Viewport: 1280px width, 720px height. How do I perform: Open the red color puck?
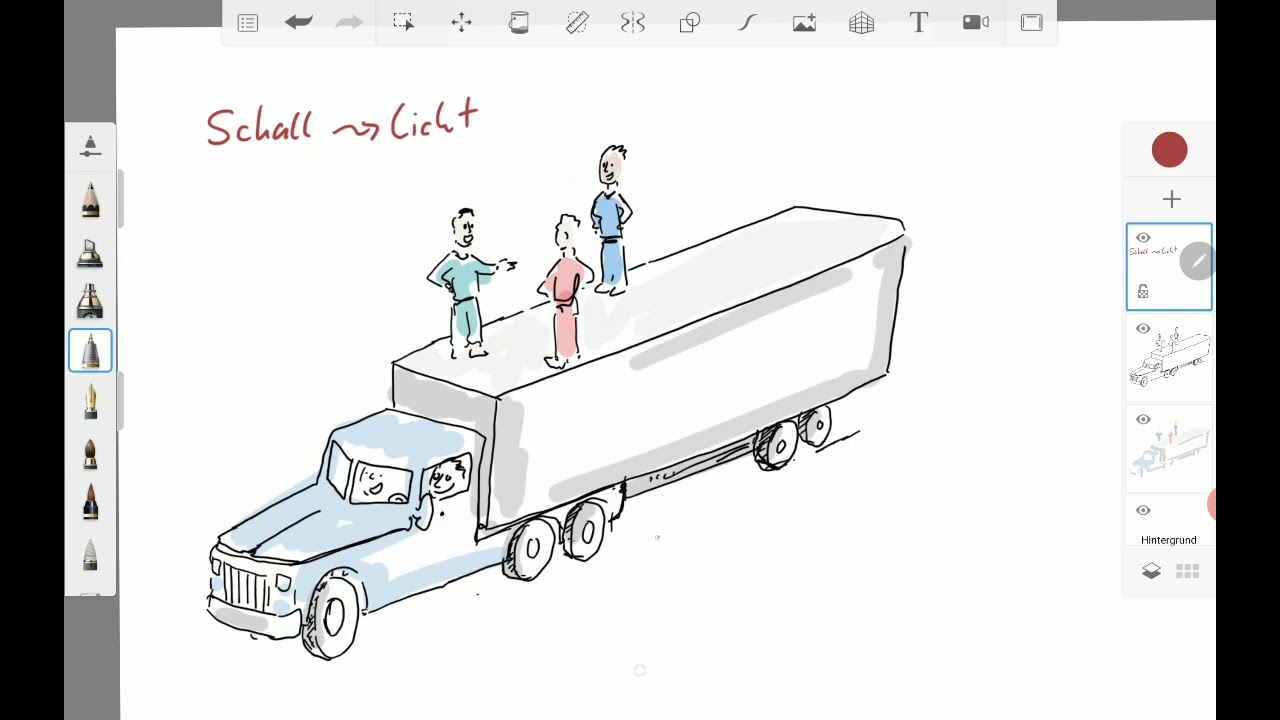pos(1169,150)
